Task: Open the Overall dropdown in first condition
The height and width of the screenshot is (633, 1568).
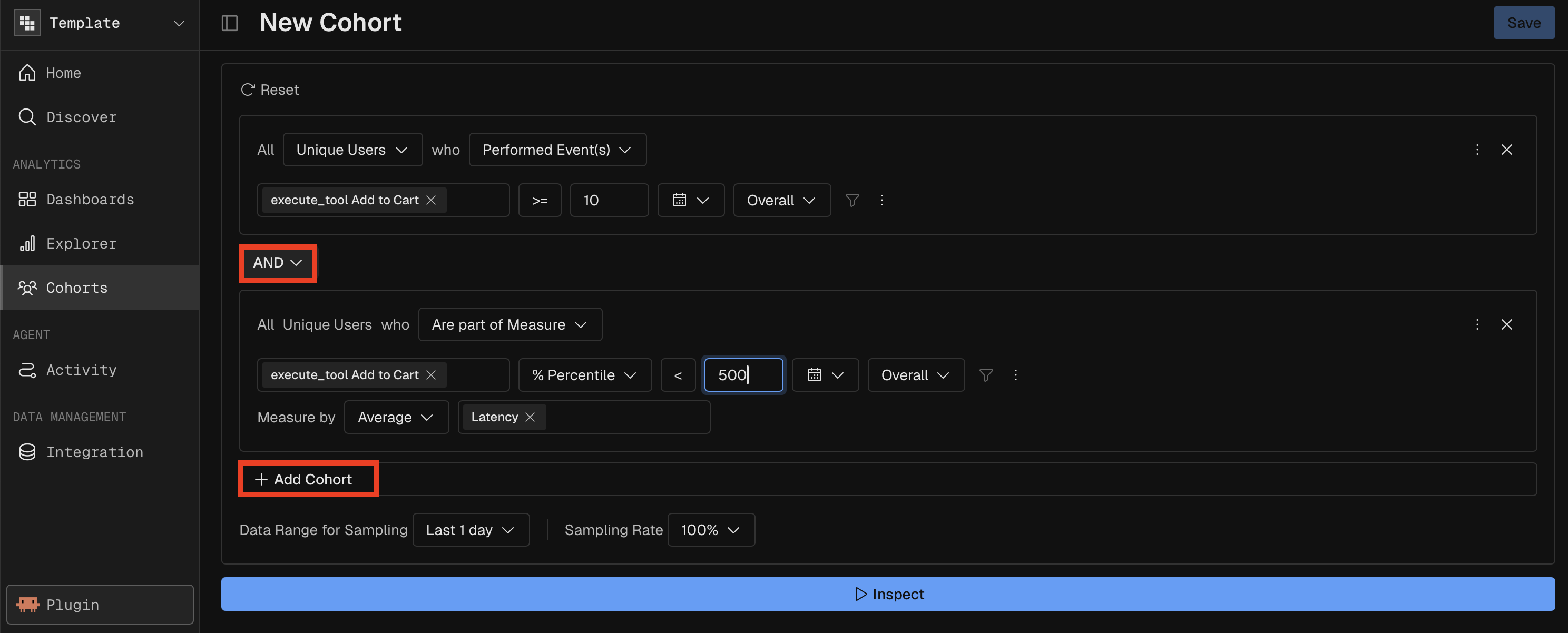Action: (x=781, y=200)
